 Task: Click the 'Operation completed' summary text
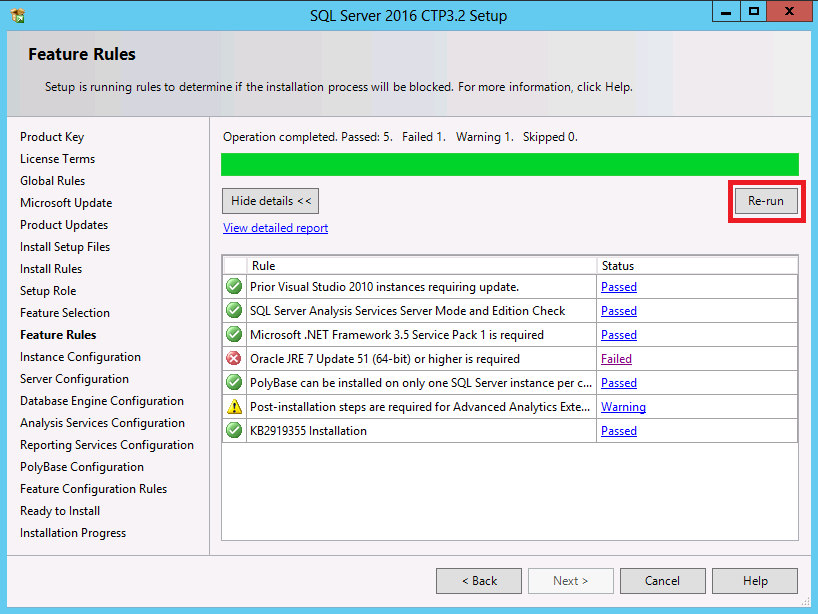tap(400, 137)
